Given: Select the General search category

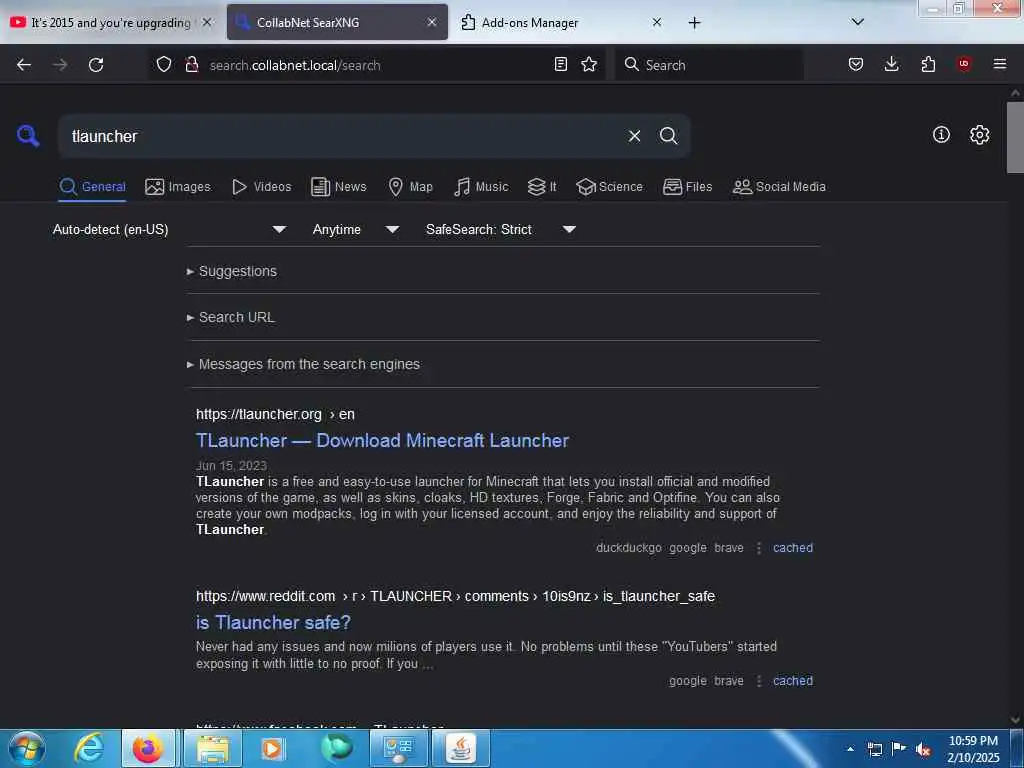Looking at the screenshot, I should [x=92, y=187].
